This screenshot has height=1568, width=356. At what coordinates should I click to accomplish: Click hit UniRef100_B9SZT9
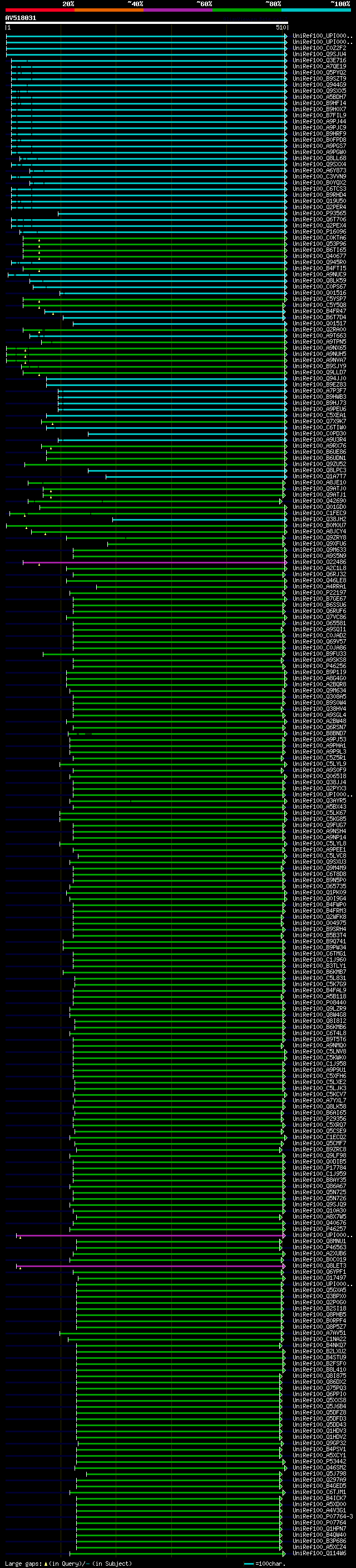coord(319,78)
